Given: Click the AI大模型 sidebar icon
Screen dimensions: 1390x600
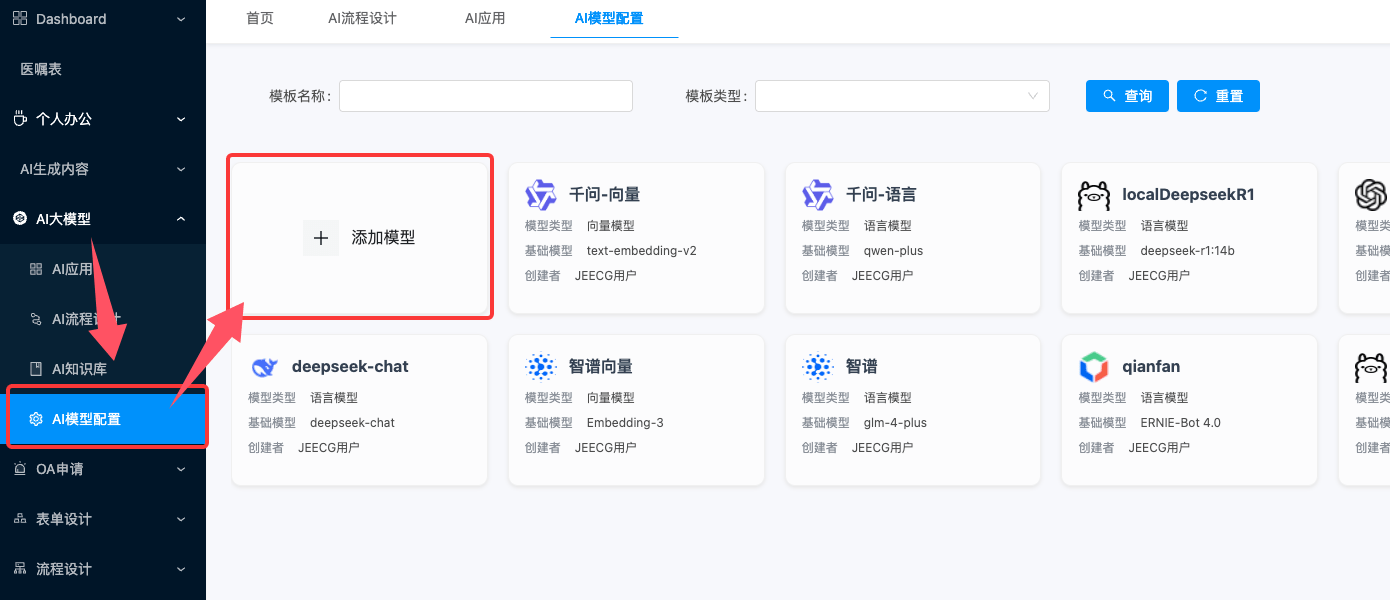Looking at the screenshot, I should click(x=20, y=219).
